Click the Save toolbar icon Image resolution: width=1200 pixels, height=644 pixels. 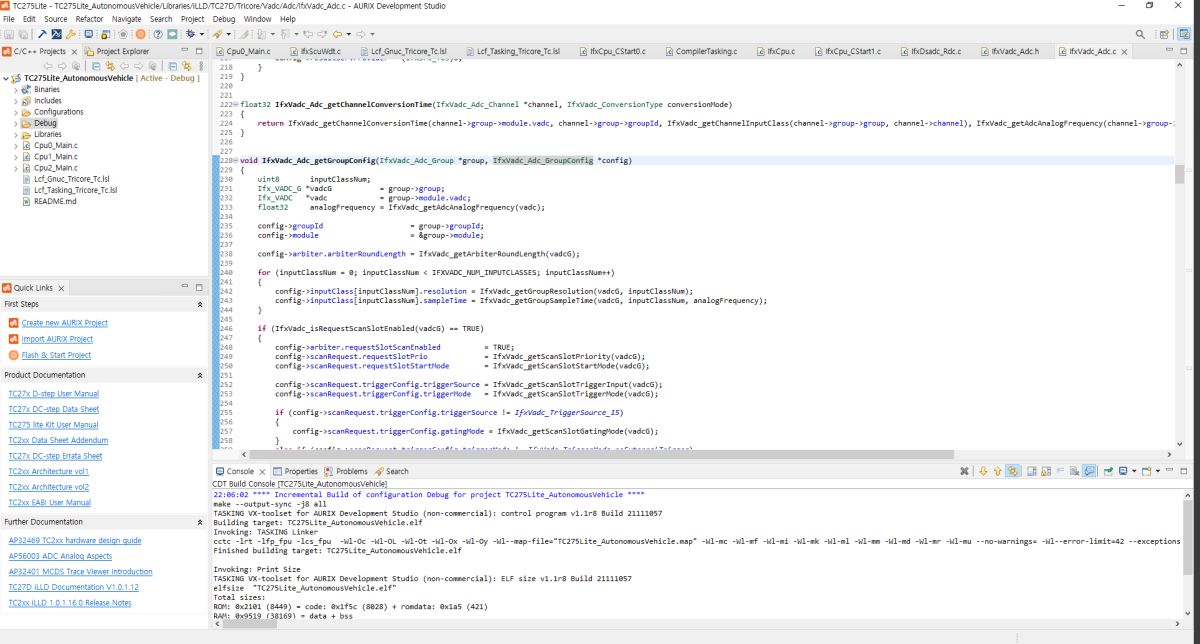click(9, 34)
